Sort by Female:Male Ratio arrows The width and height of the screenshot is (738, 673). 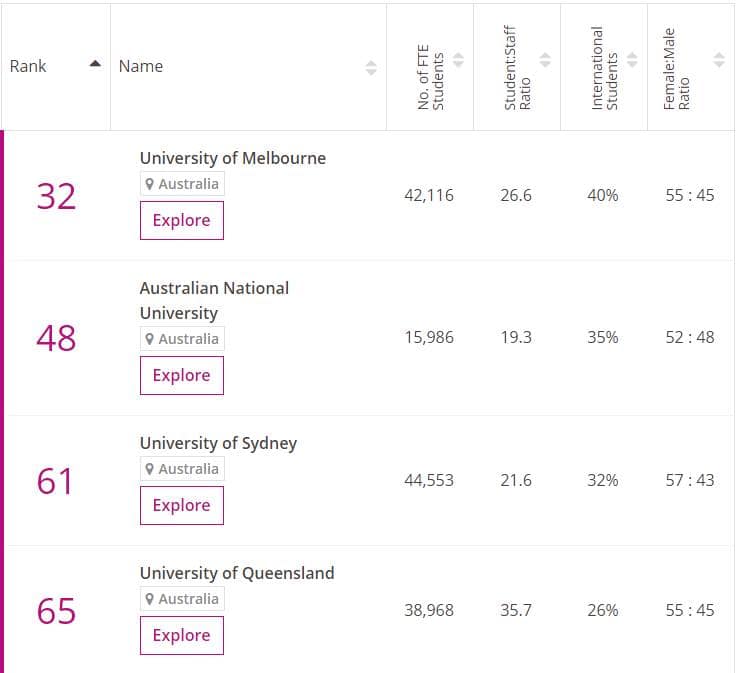(x=719, y=60)
